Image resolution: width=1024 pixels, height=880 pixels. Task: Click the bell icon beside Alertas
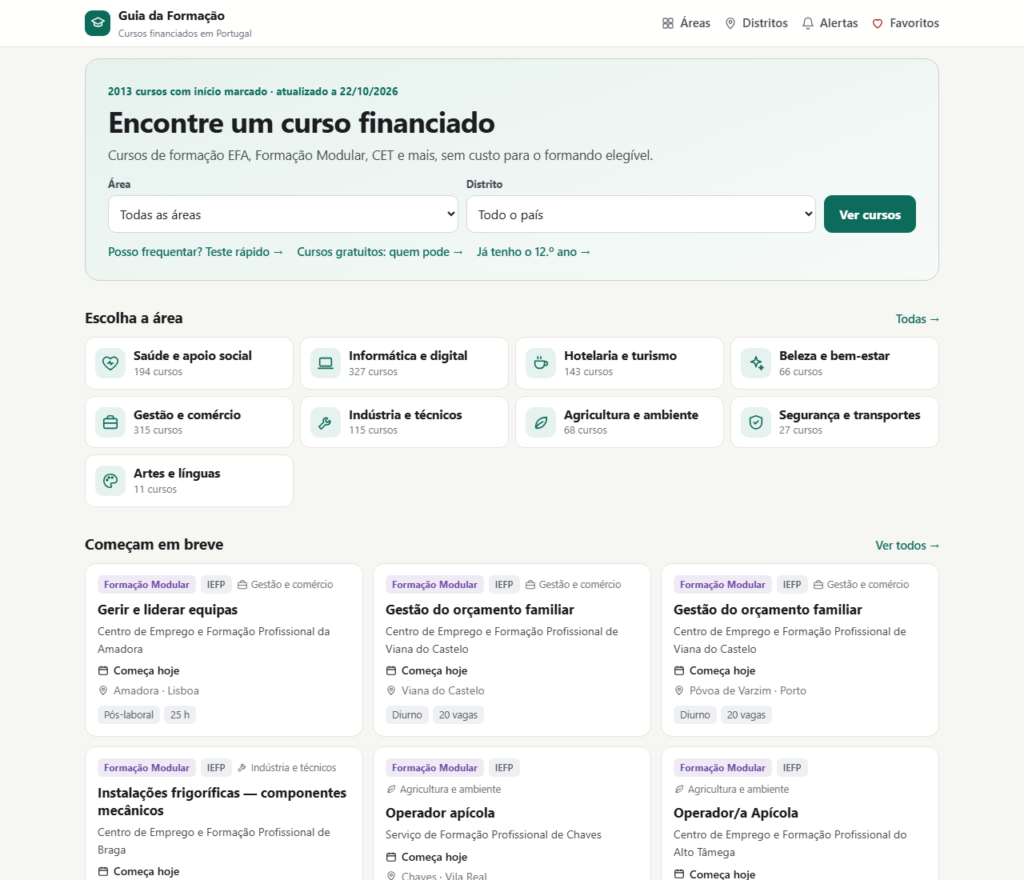tap(808, 24)
